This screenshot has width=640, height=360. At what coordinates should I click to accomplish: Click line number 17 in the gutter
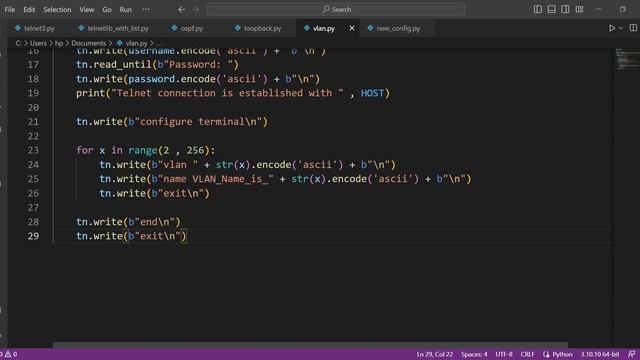click(x=33, y=64)
